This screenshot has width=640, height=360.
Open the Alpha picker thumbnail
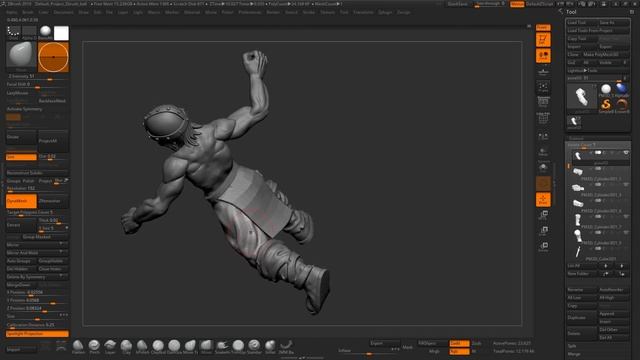point(29,33)
